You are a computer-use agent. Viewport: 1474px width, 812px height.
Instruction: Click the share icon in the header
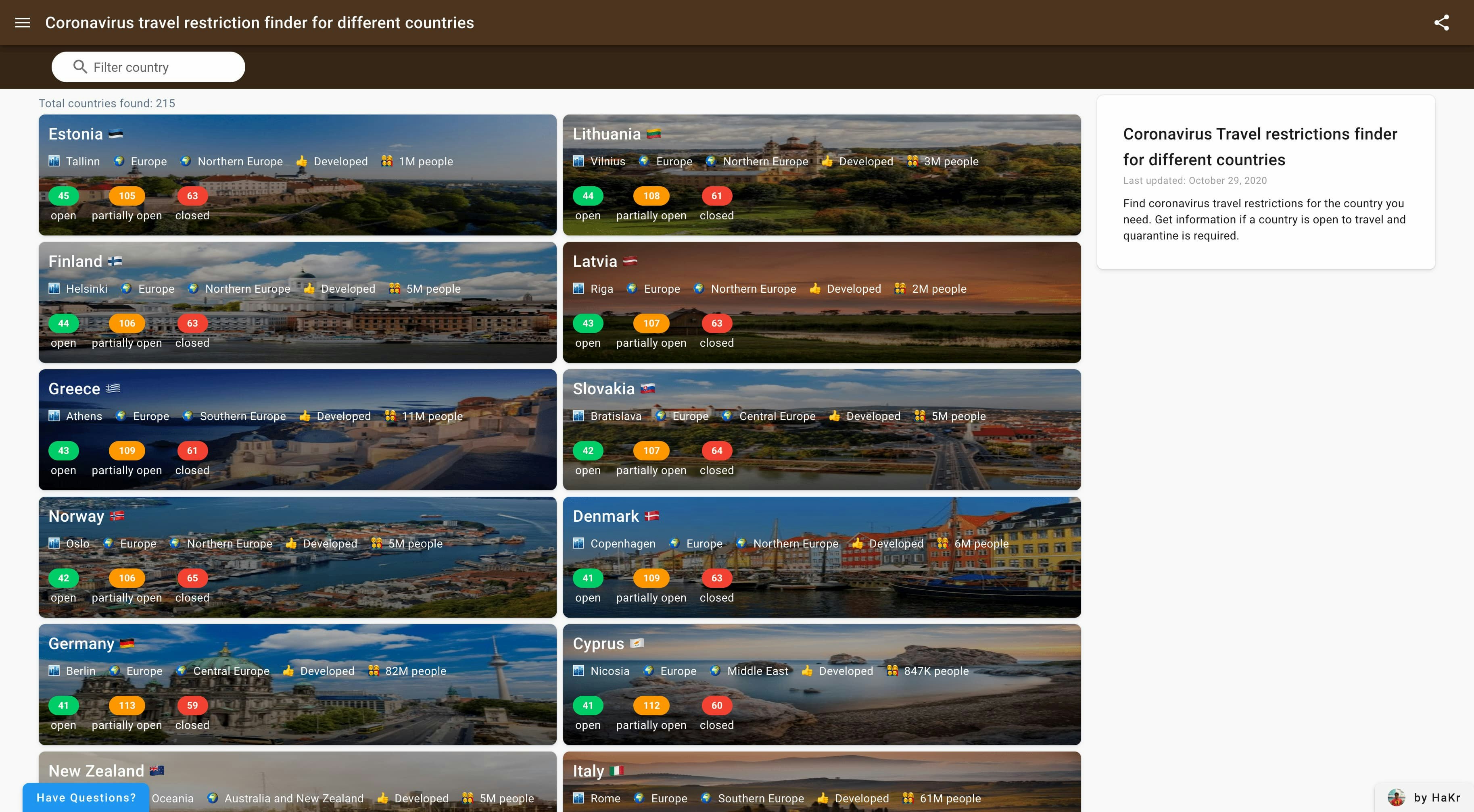1442,22
